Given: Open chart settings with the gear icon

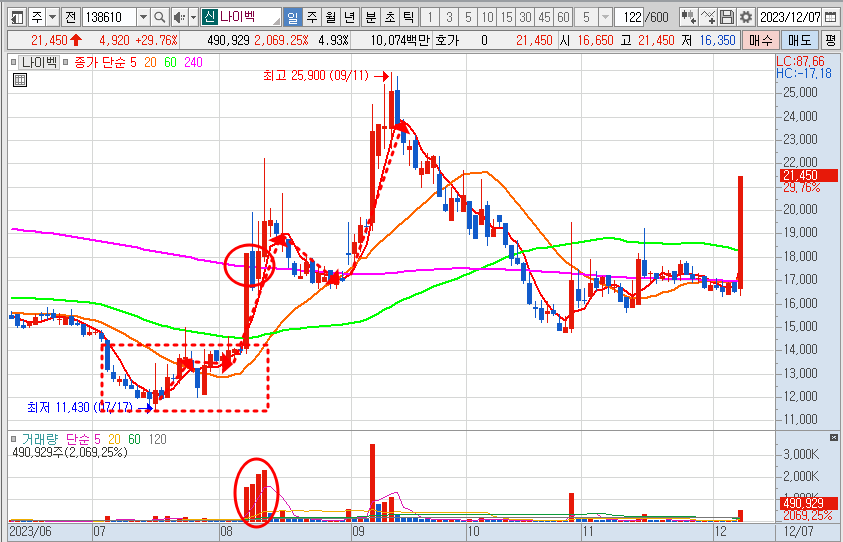Looking at the screenshot, I should click(745, 18).
